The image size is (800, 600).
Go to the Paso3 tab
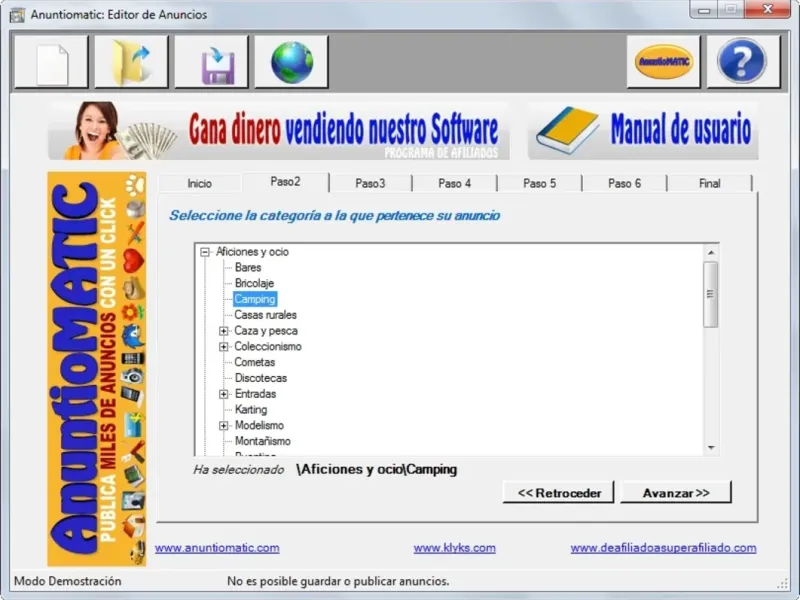[x=370, y=184]
